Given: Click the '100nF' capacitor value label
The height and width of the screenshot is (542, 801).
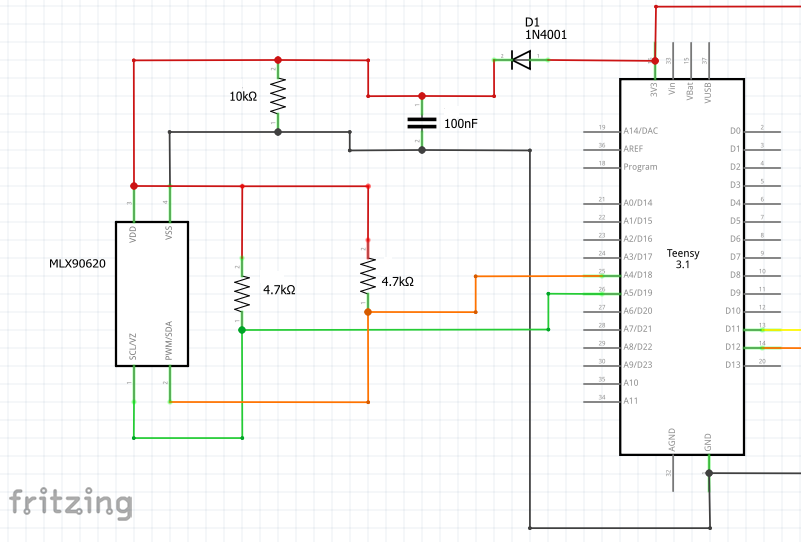Looking at the screenshot, I should pos(461,124).
